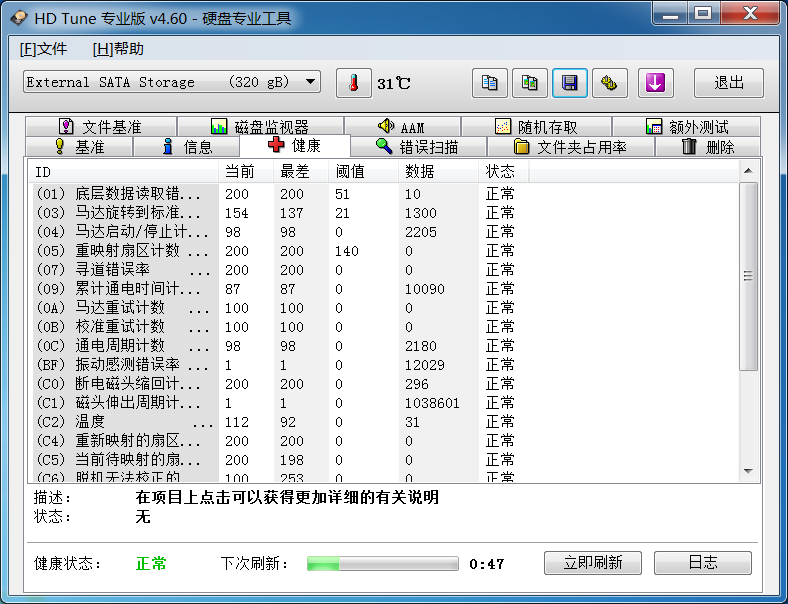Open the 错误扫描 tab with magnifier icon
The image size is (788, 604).
pos(416,147)
